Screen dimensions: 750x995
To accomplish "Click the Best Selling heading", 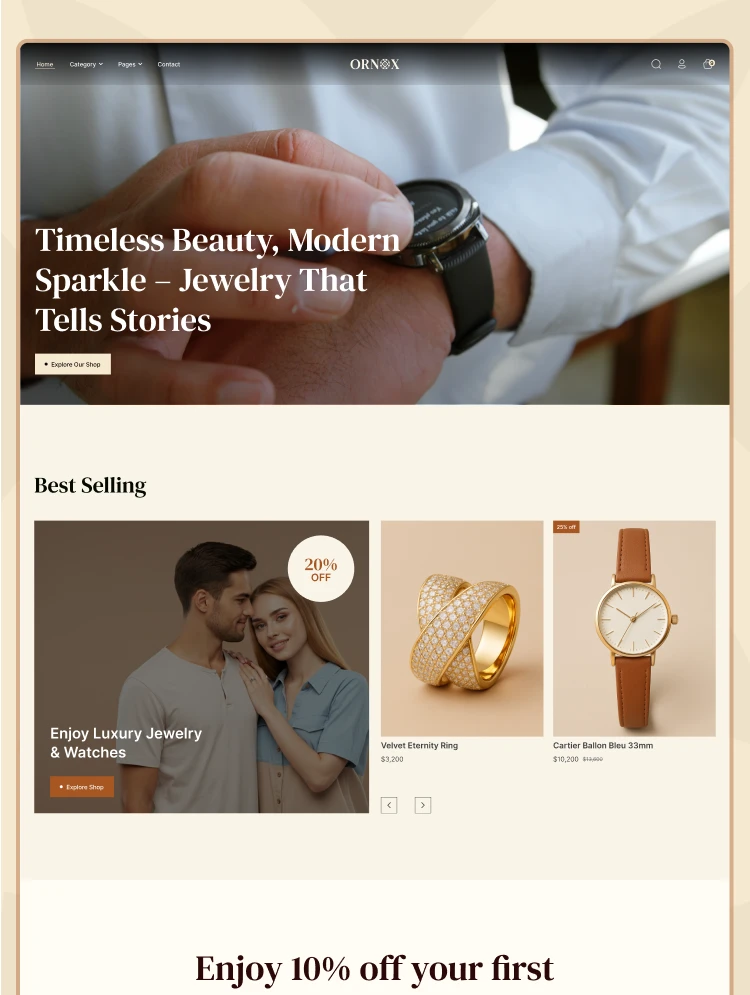I will tap(90, 485).
